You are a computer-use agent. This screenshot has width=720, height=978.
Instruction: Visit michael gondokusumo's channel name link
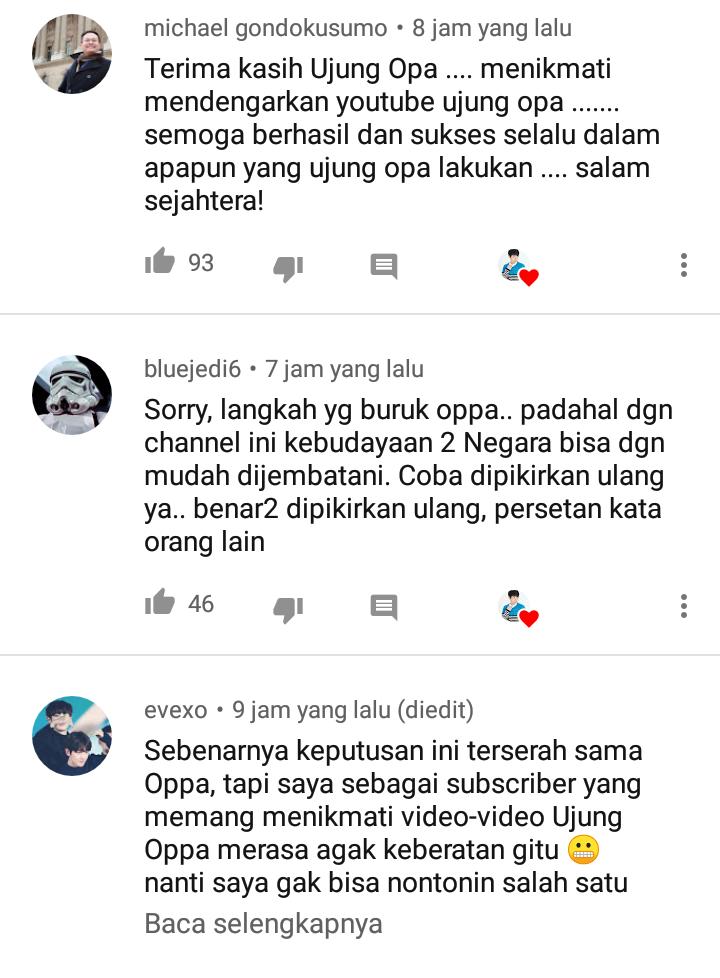(x=266, y=28)
